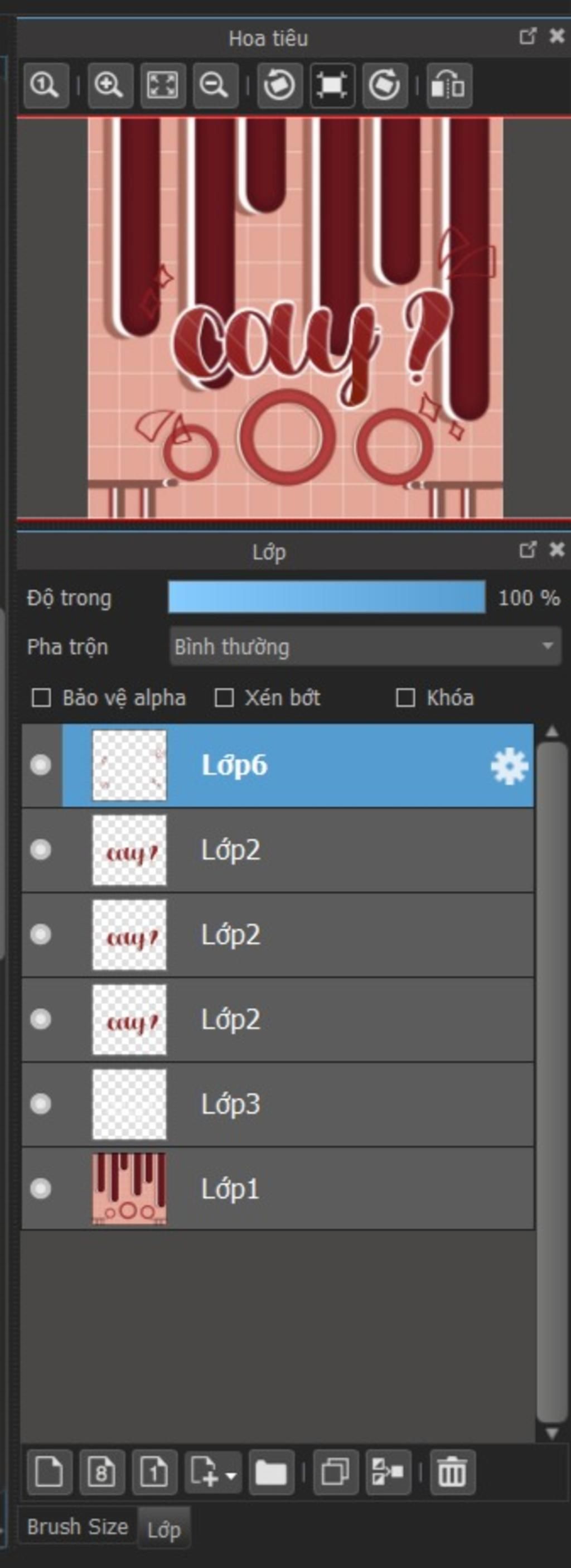Hide the Lớp1 layer
The width and height of the screenshot is (571, 1568).
click(x=41, y=1188)
